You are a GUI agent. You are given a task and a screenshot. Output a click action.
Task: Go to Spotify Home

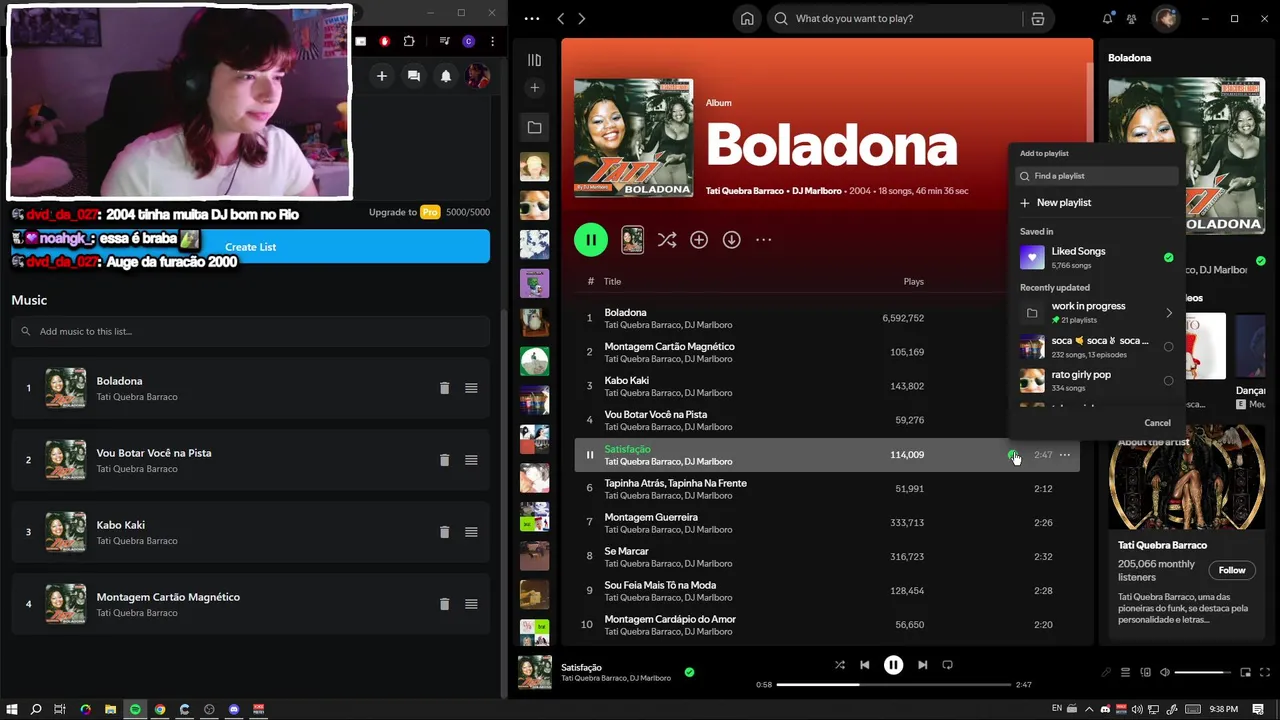click(x=747, y=18)
